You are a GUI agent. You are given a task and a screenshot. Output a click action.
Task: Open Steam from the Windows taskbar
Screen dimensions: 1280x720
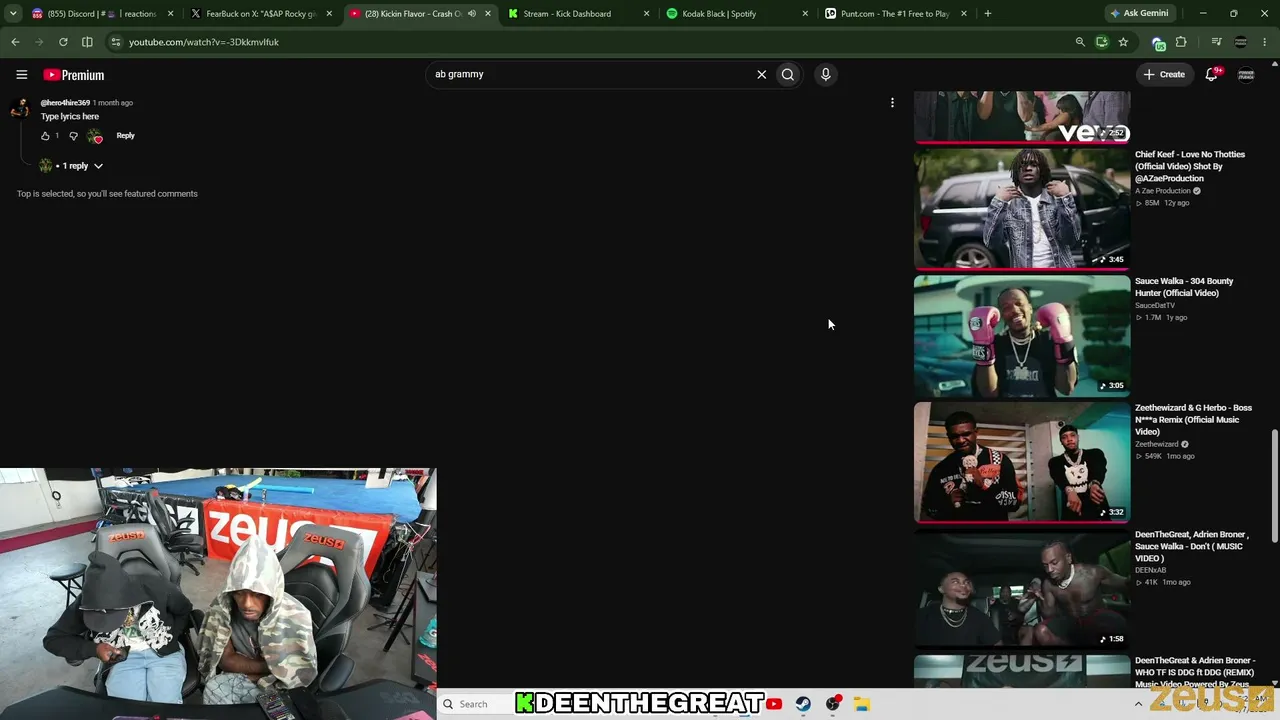(803, 704)
